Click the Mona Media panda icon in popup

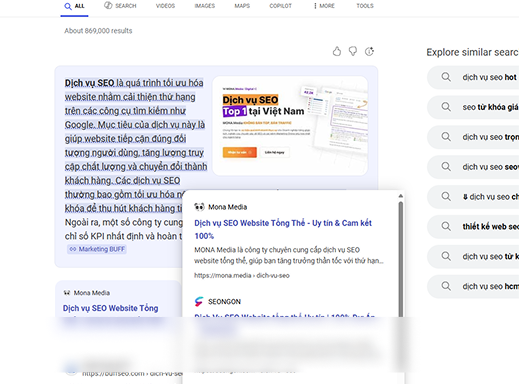[x=199, y=207]
